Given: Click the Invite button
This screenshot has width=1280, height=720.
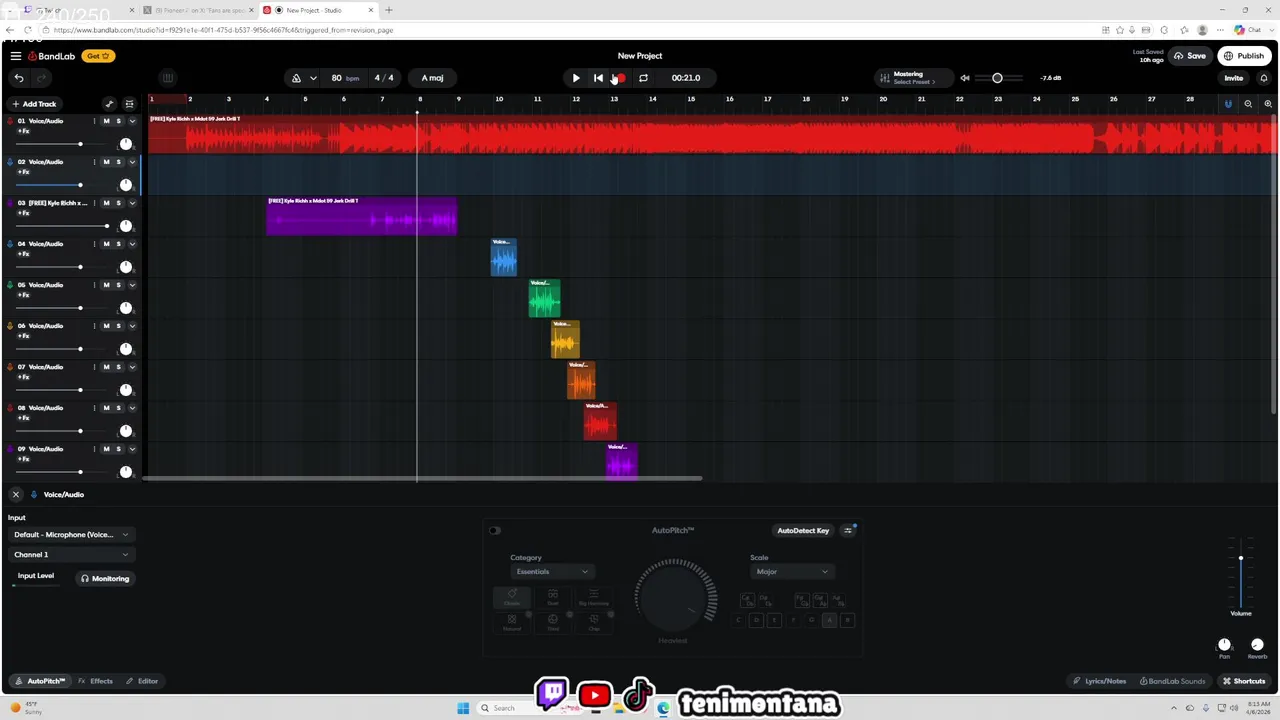Looking at the screenshot, I should (1234, 78).
